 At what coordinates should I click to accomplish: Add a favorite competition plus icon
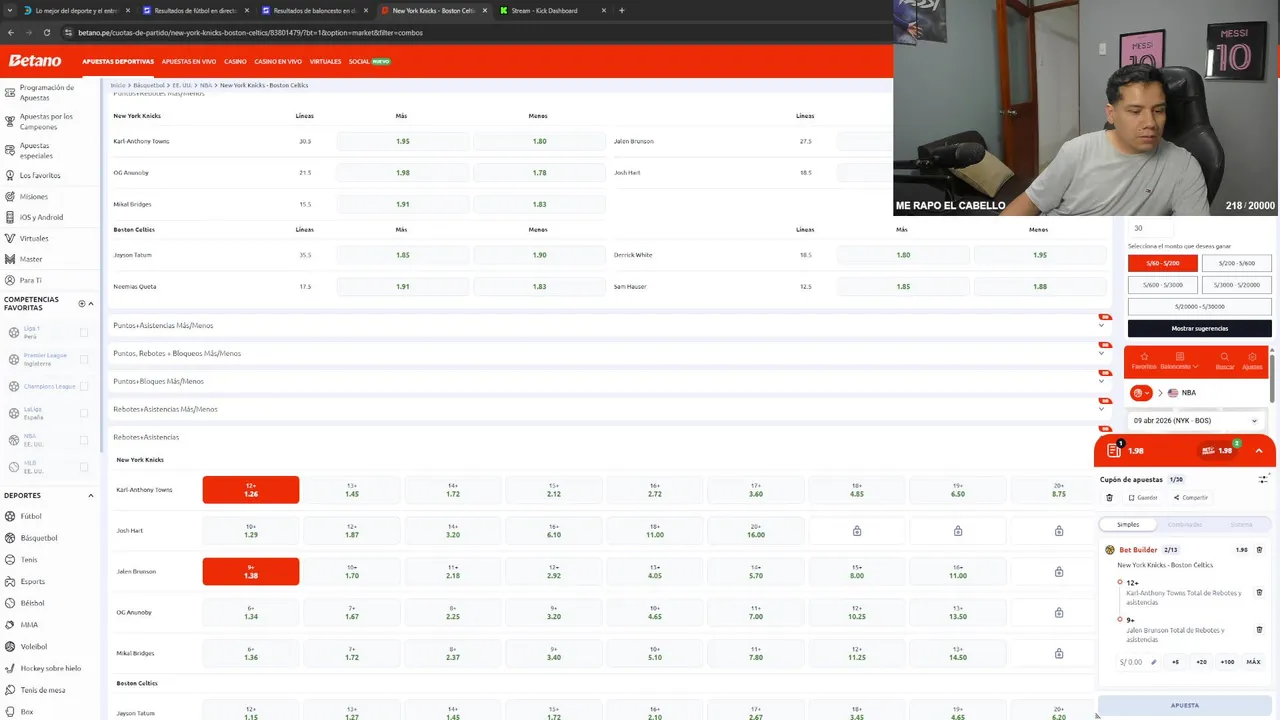[x=82, y=303]
